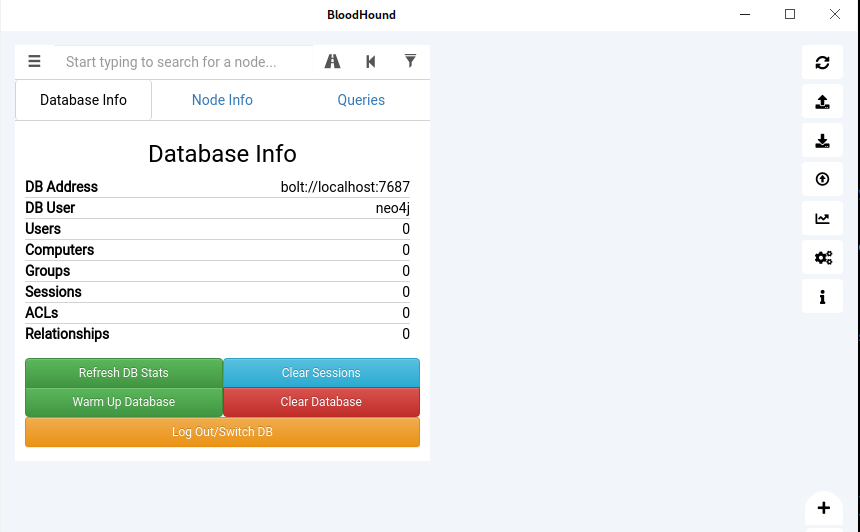Click the red Clear Database button
The width and height of the screenshot is (860, 532).
tap(321, 402)
